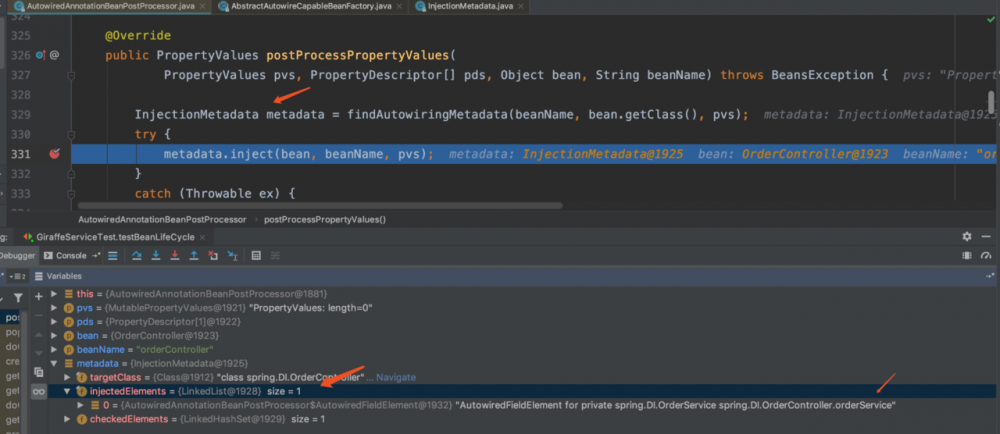Screen dimensions: 1000x434
Task: Expand the pds variable node
Action: point(54,322)
